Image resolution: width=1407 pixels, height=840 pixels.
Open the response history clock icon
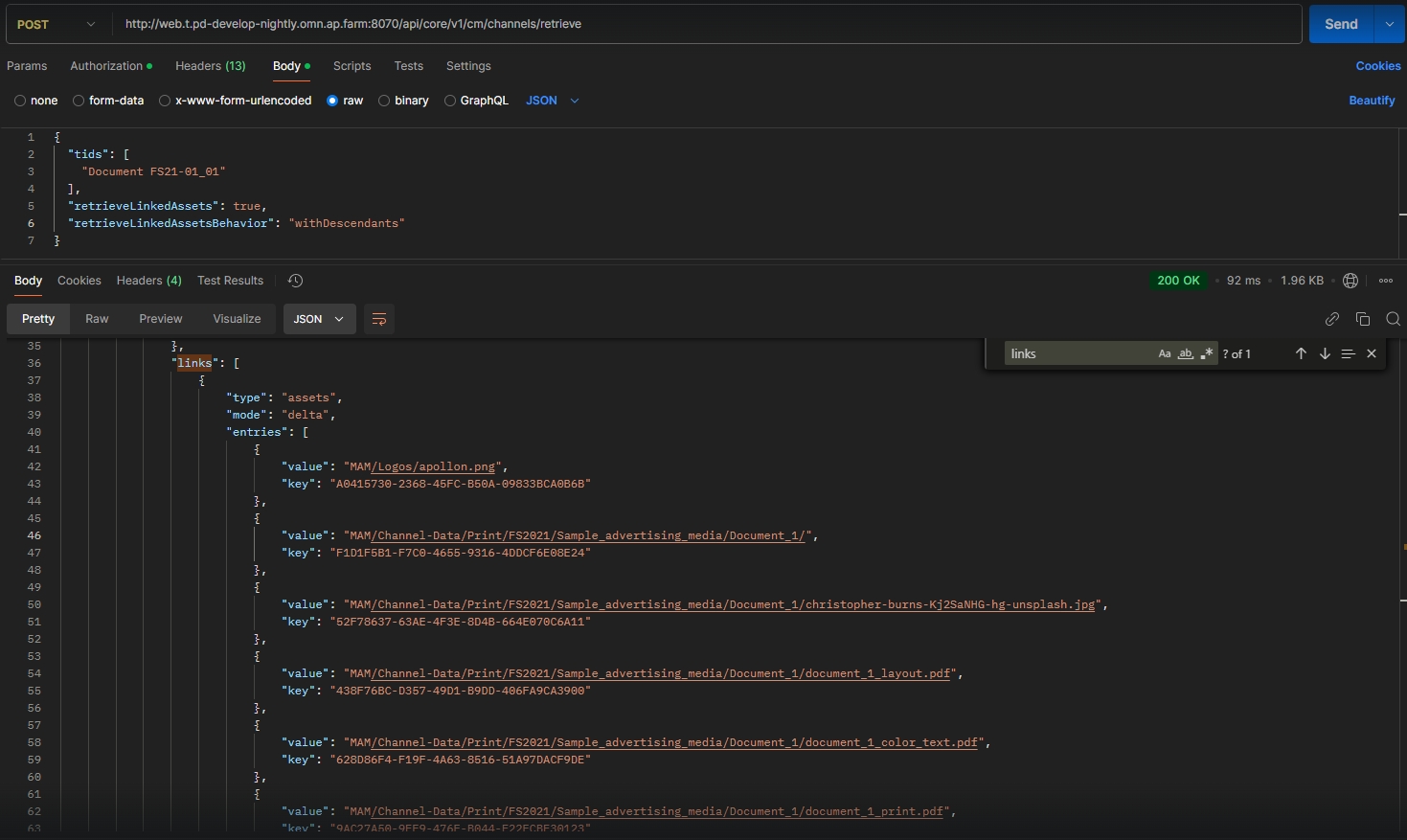[x=296, y=281]
